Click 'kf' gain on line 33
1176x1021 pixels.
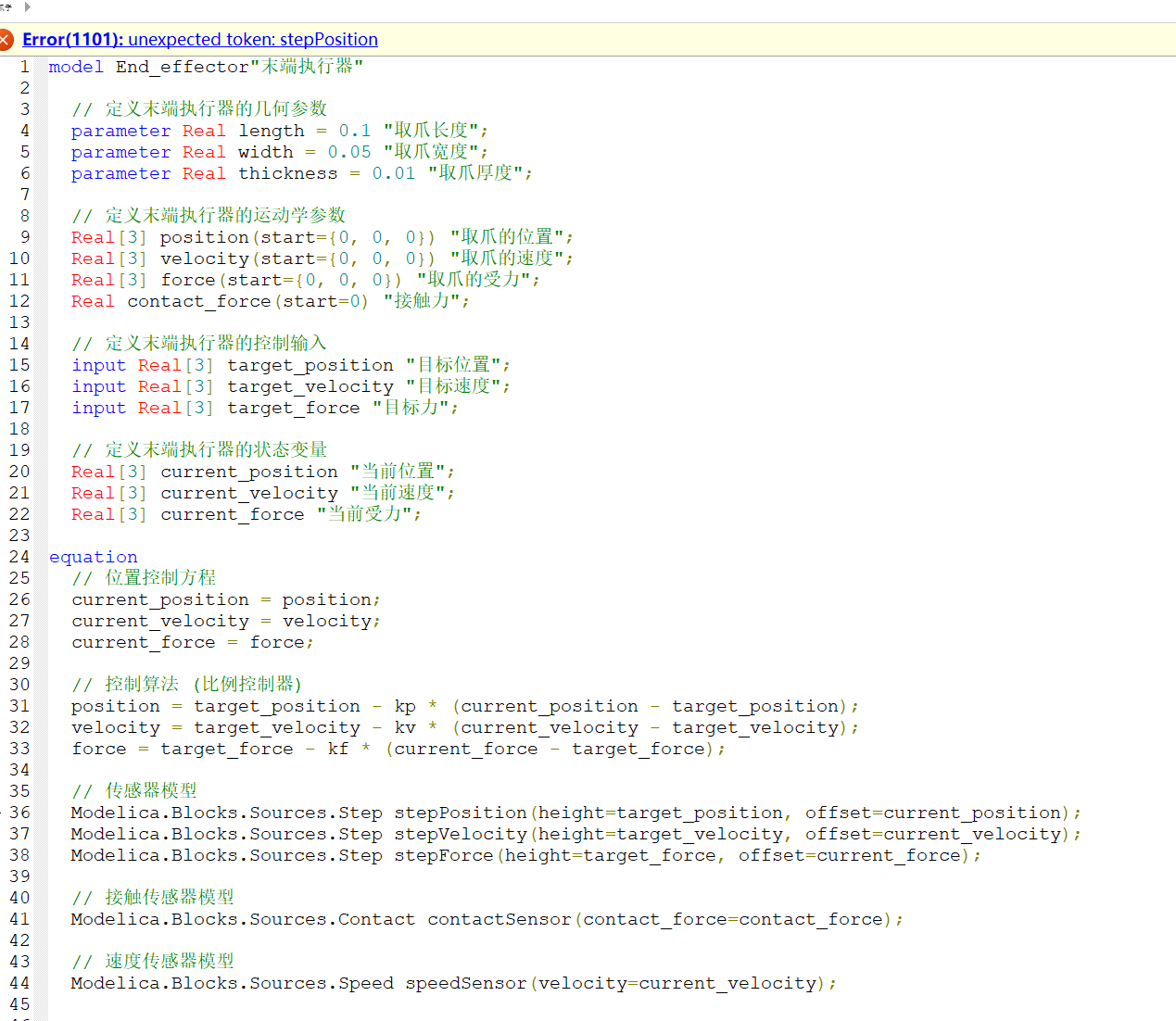tap(338, 749)
